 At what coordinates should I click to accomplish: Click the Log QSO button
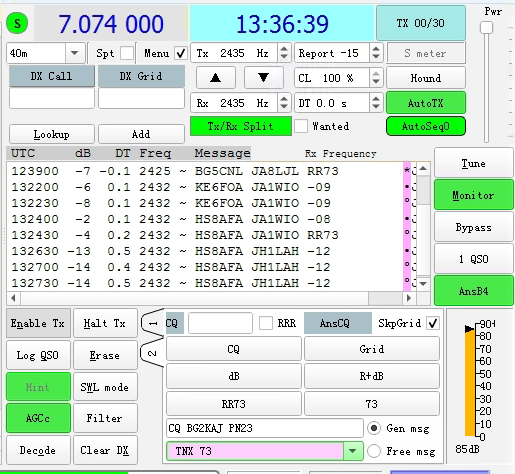[38, 355]
